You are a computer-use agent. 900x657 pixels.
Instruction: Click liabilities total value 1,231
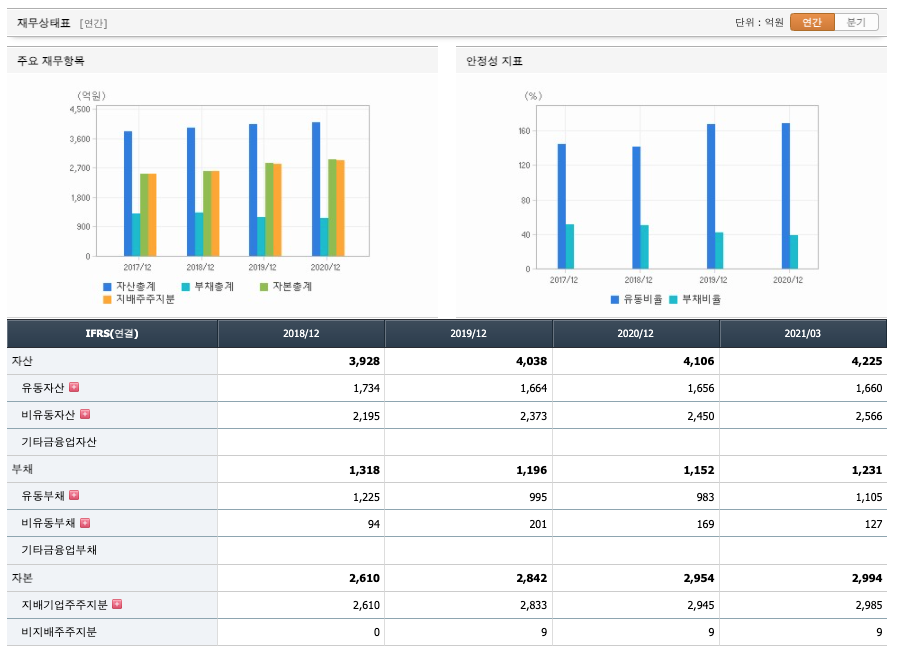tap(867, 470)
